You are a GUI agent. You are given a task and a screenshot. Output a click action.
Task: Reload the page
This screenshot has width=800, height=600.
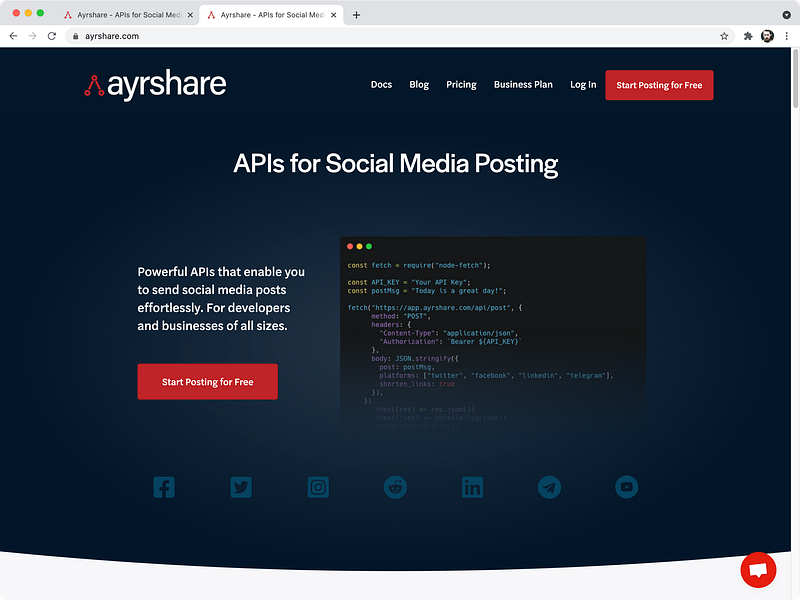[52, 36]
